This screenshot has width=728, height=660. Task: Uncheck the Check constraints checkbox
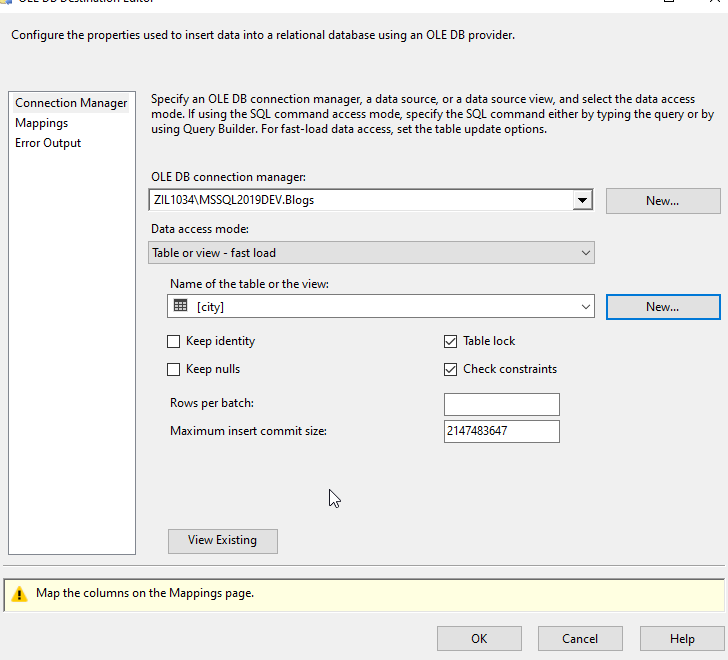450,369
